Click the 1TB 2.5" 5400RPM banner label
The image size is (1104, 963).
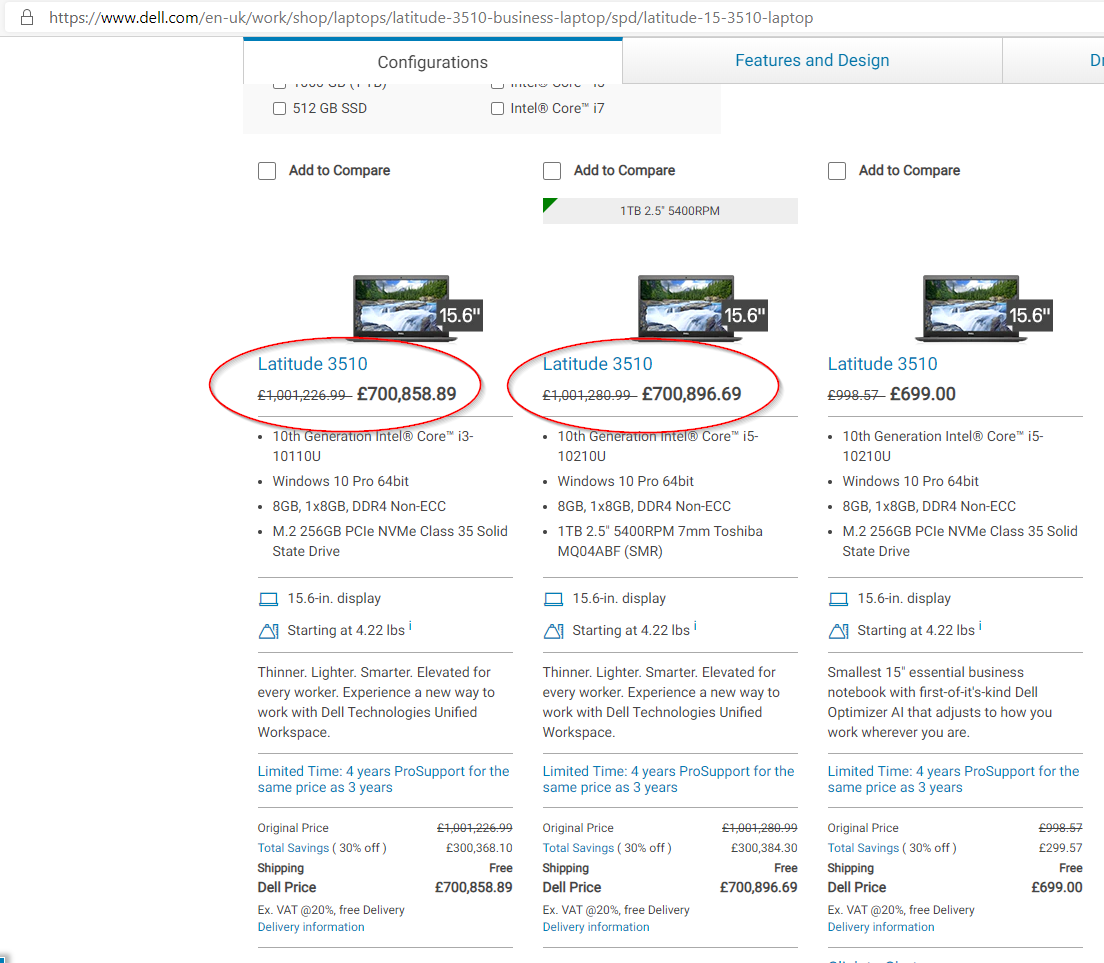[x=670, y=211]
